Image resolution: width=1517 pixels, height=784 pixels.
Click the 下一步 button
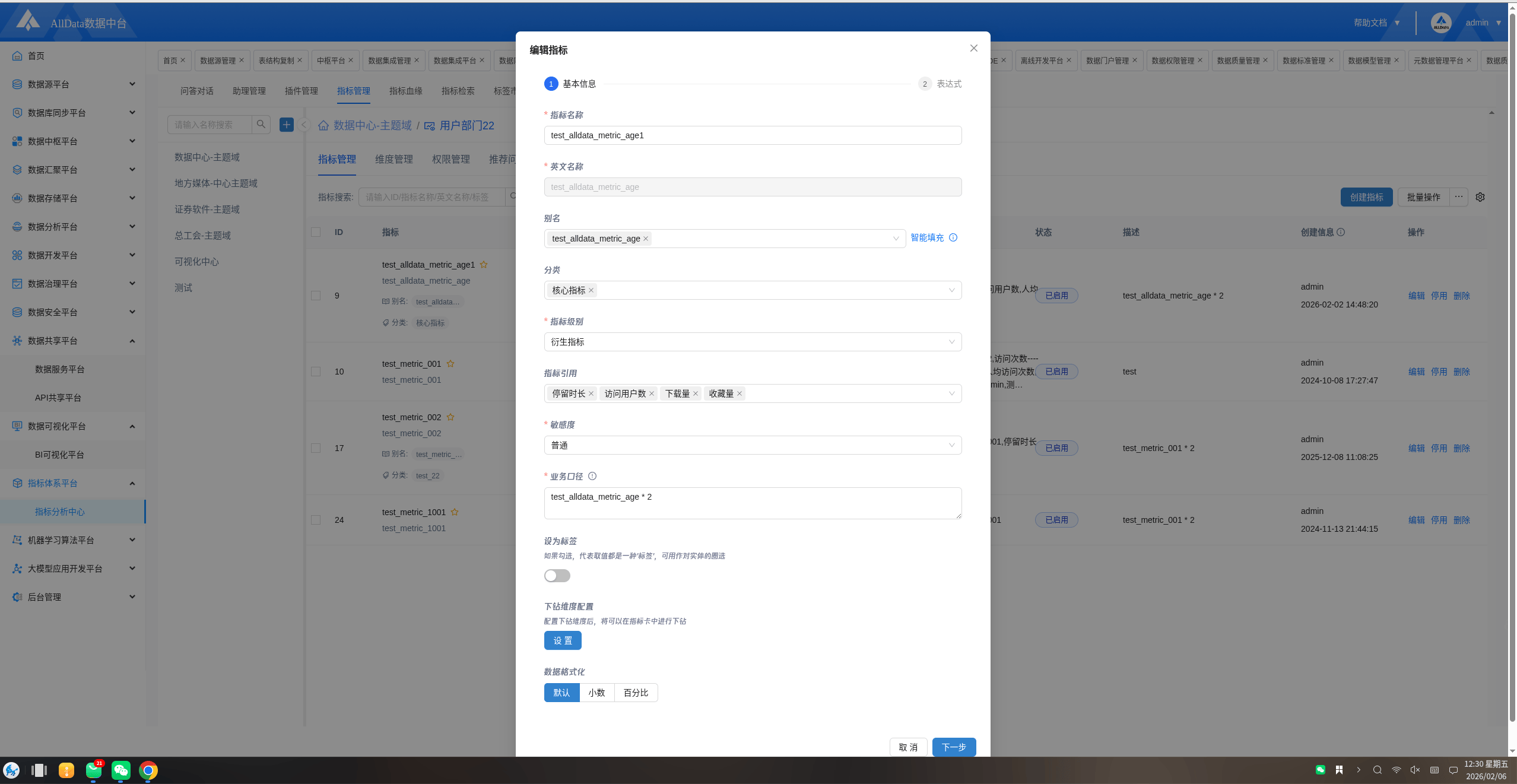coord(954,747)
